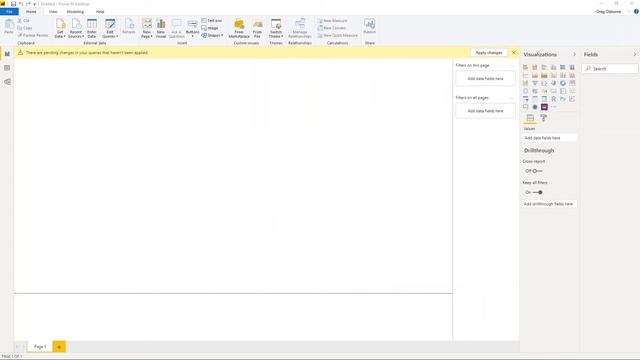Click From Marketplace custom visuals icon
The width and height of the screenshot is (640, 360).
tap(239, 28)
